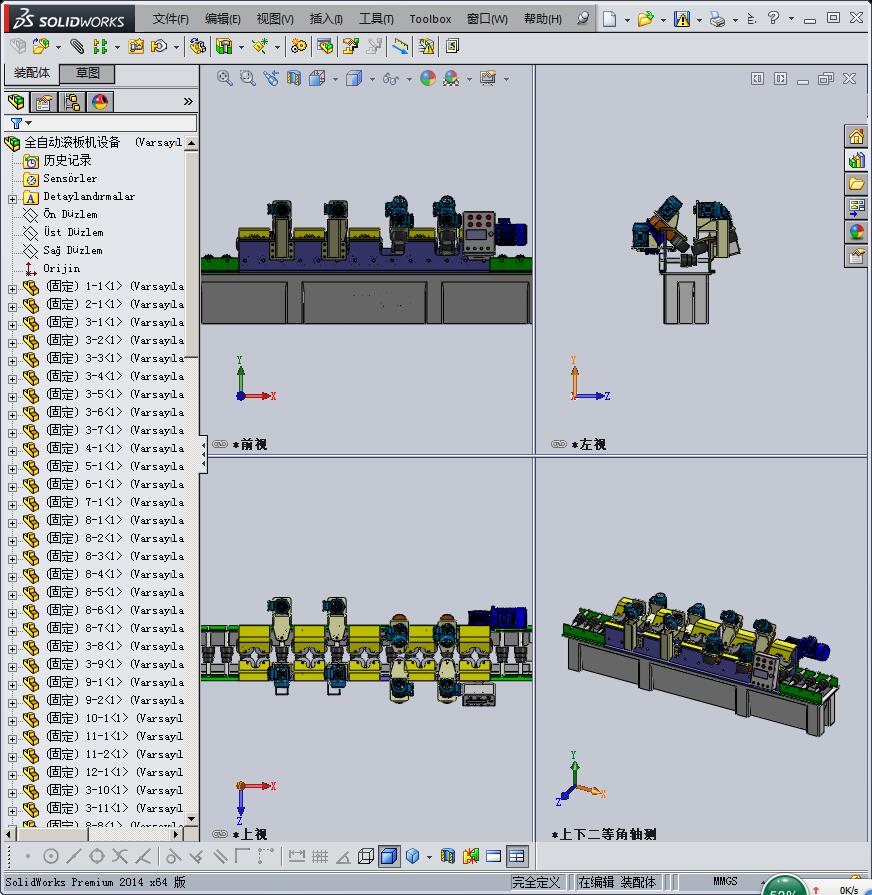Screen dimensions: 872x895
Task: Expand the Detaylandırmalar tree node
Action: (12, 197)
